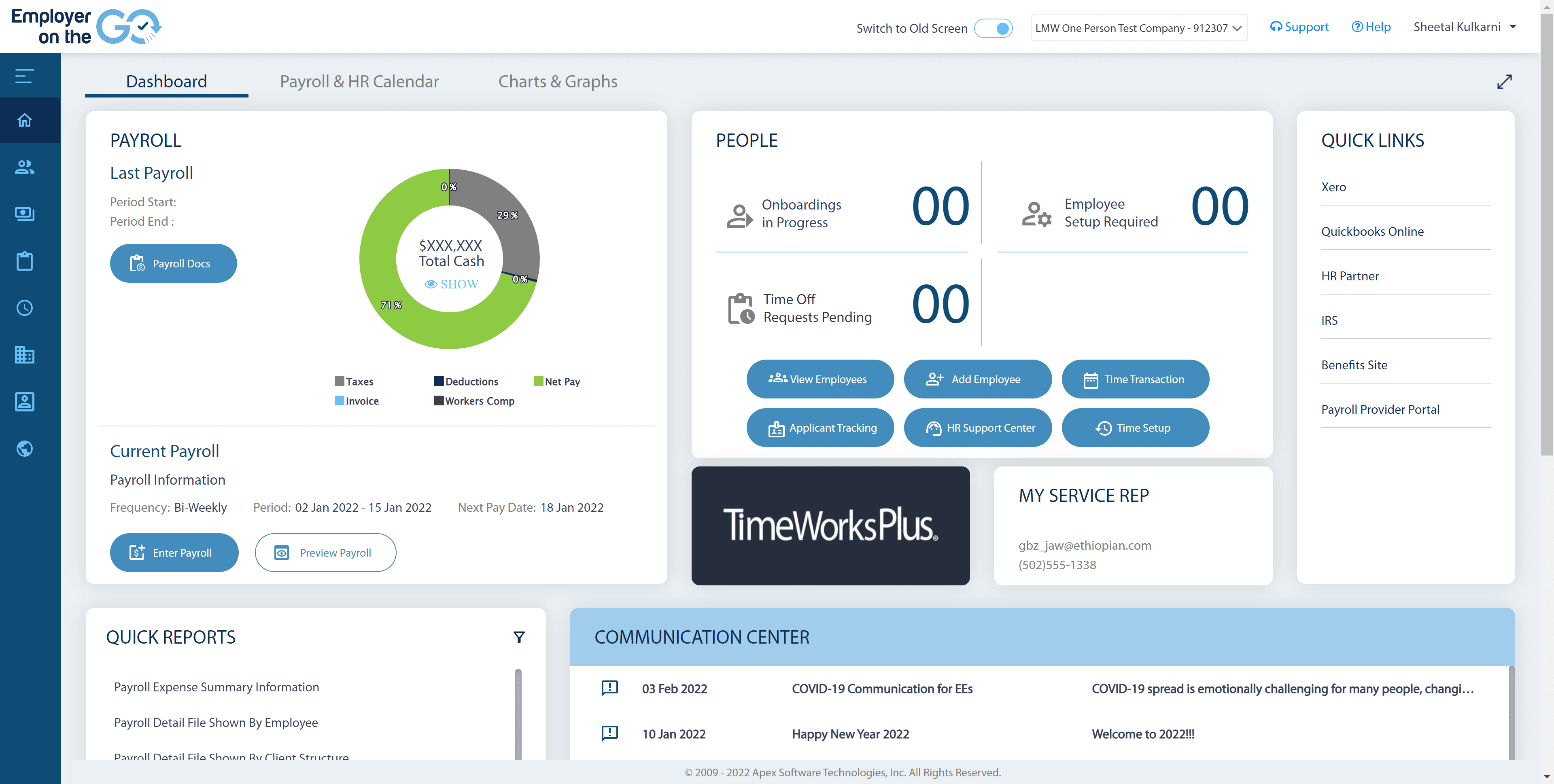
Task: Select the Home icon in the sidebar
Action: 24,120
